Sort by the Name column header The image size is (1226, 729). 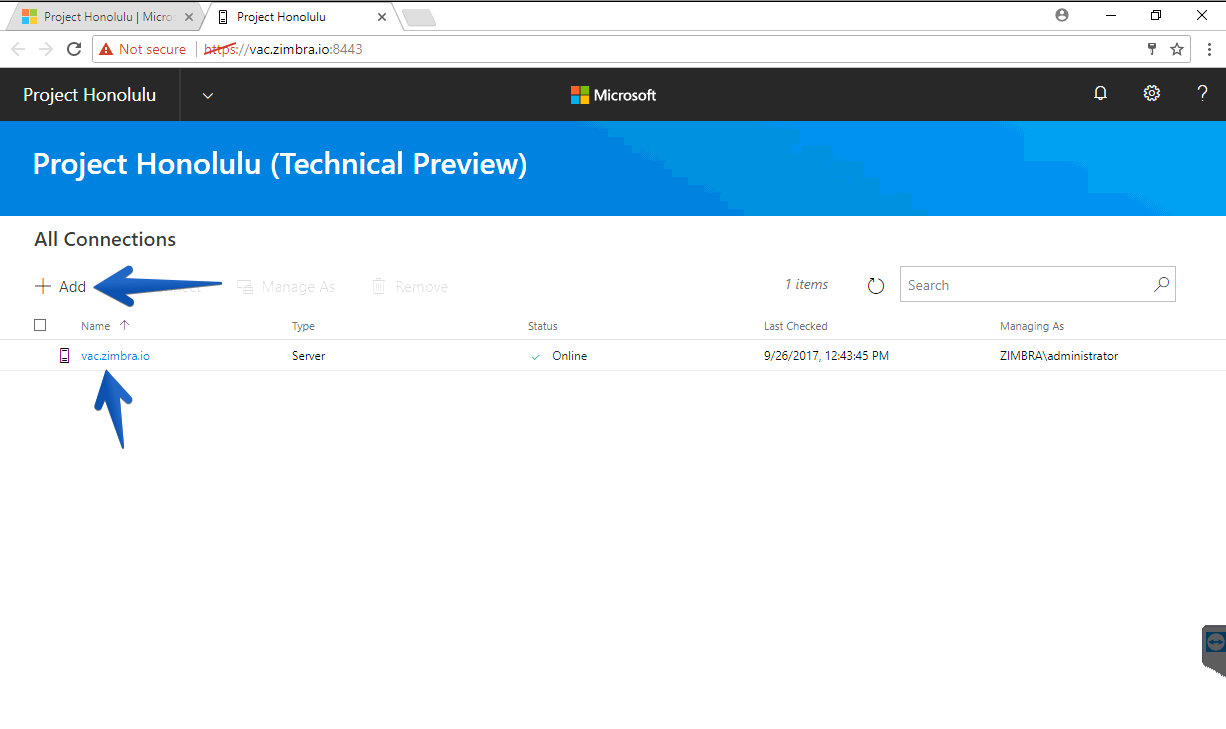click(95, 326)
